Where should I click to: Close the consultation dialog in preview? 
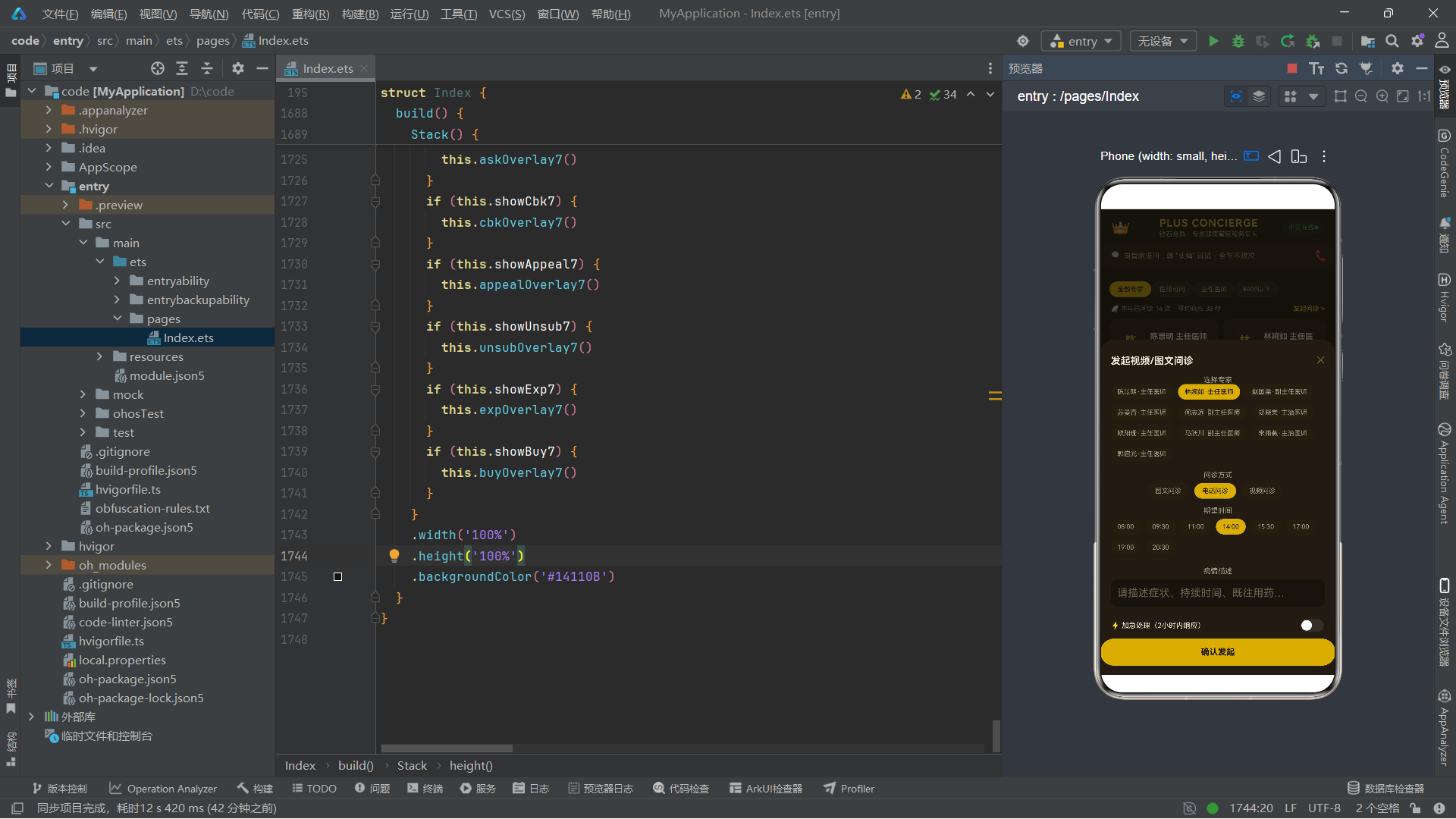(1320, 360)
